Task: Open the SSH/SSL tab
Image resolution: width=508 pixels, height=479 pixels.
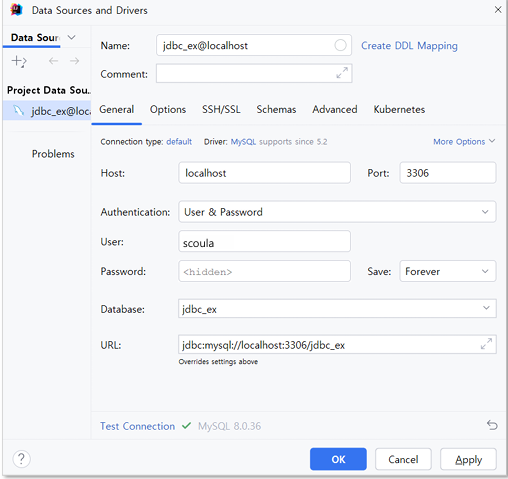Action: click(x=221, y=109)
